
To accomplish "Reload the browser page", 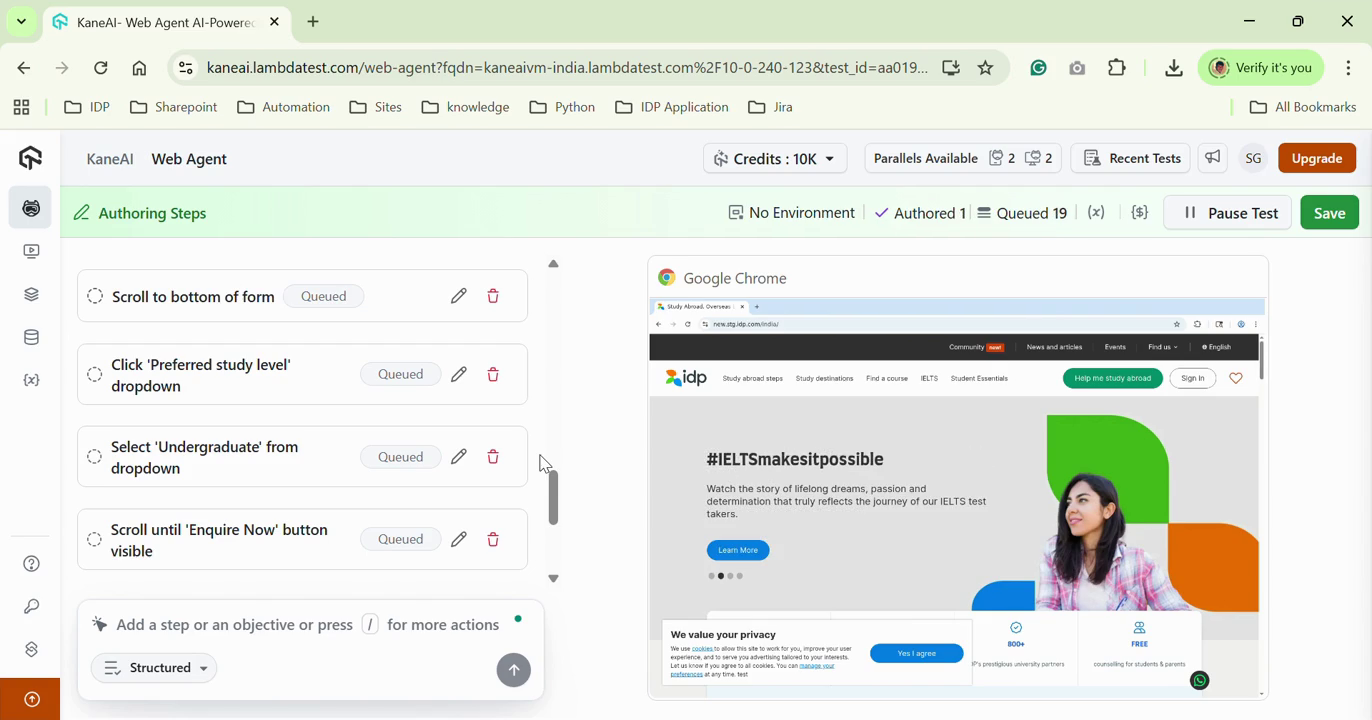I will (x=101, y=68).
